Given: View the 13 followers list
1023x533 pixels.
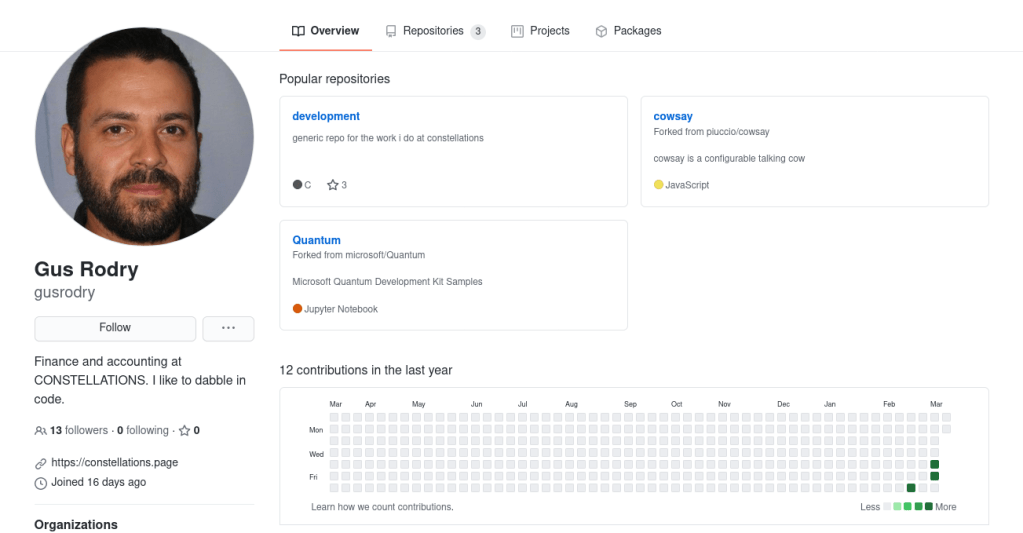Looking at the screenshot, I should pyautogui.click(x=78, y=431).
